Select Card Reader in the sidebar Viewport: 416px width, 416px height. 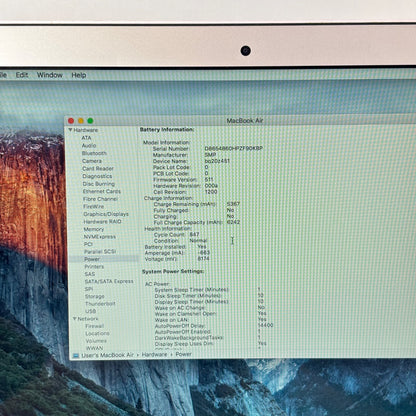click(98, 168)
